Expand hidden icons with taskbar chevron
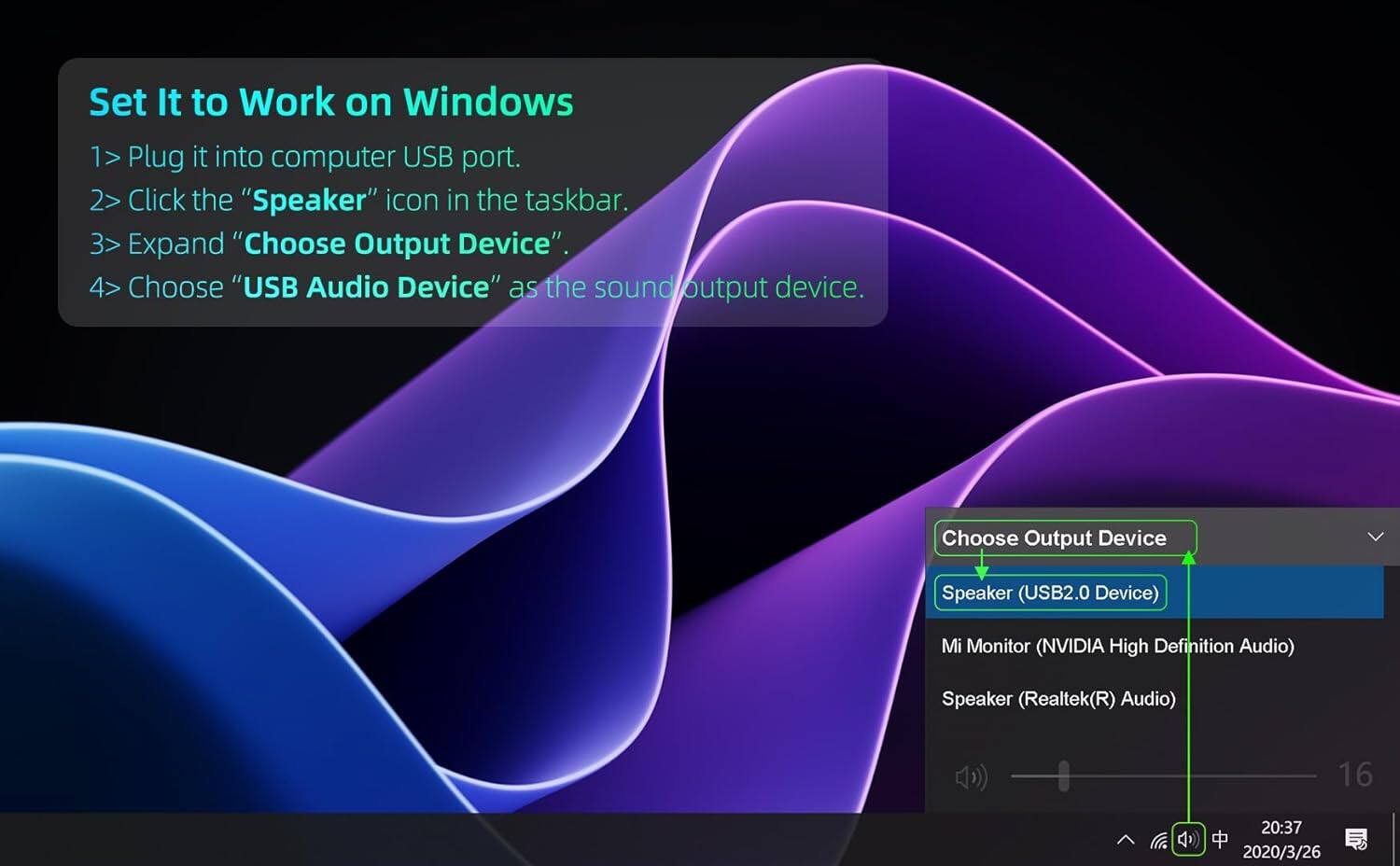This screenshot has width=1400, height=866. point(1125,839)
